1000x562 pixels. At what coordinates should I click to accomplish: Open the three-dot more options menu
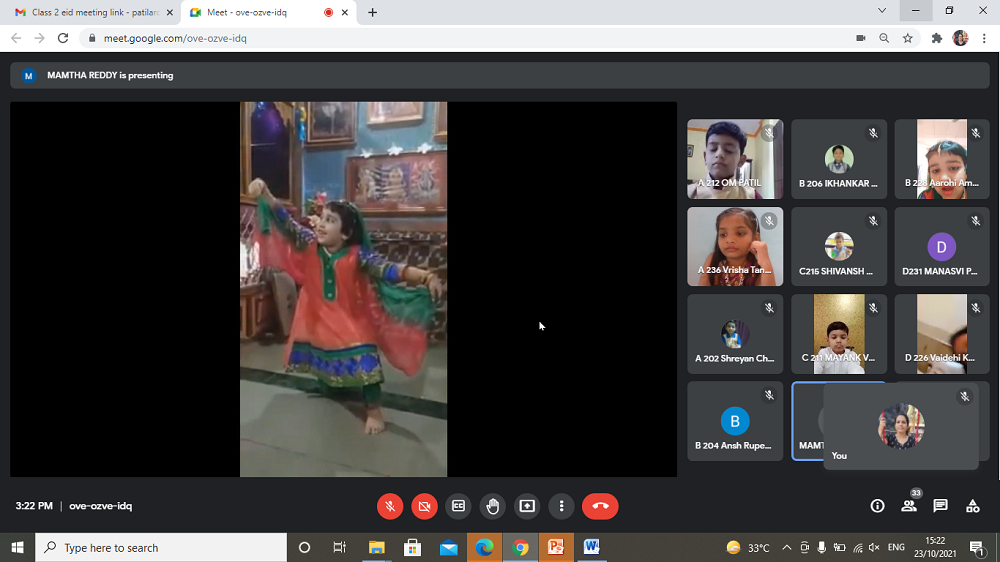tap(562, 506)
